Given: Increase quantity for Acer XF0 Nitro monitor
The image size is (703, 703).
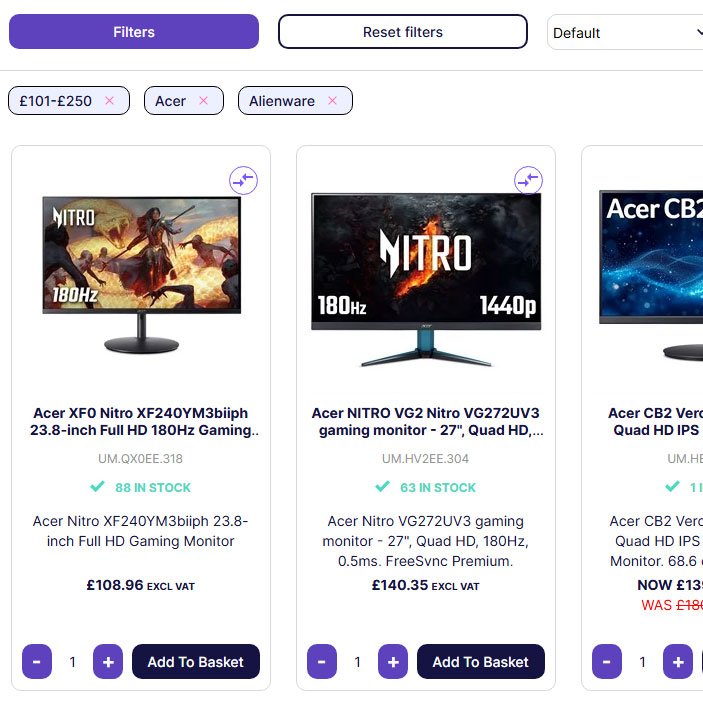Looking at the screenshot, I should click(108, 661).
